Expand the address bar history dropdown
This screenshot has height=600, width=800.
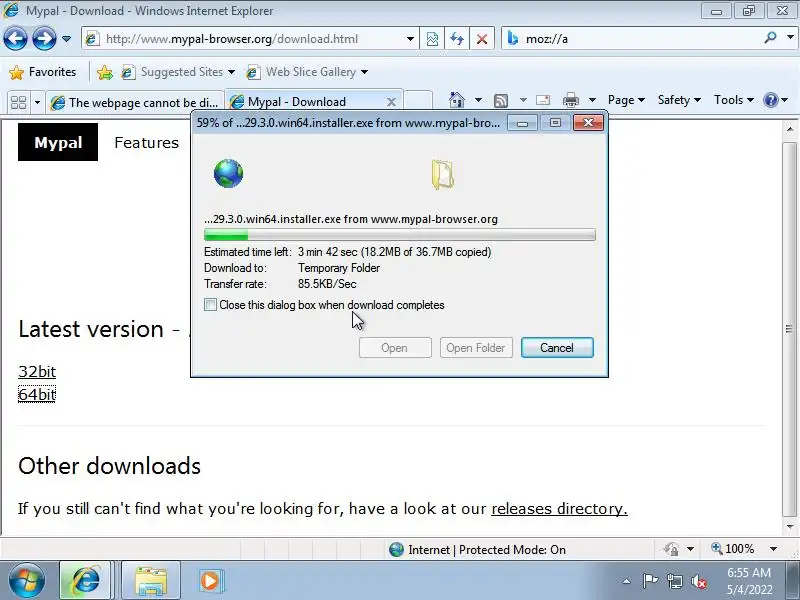[x=410, y=39]
